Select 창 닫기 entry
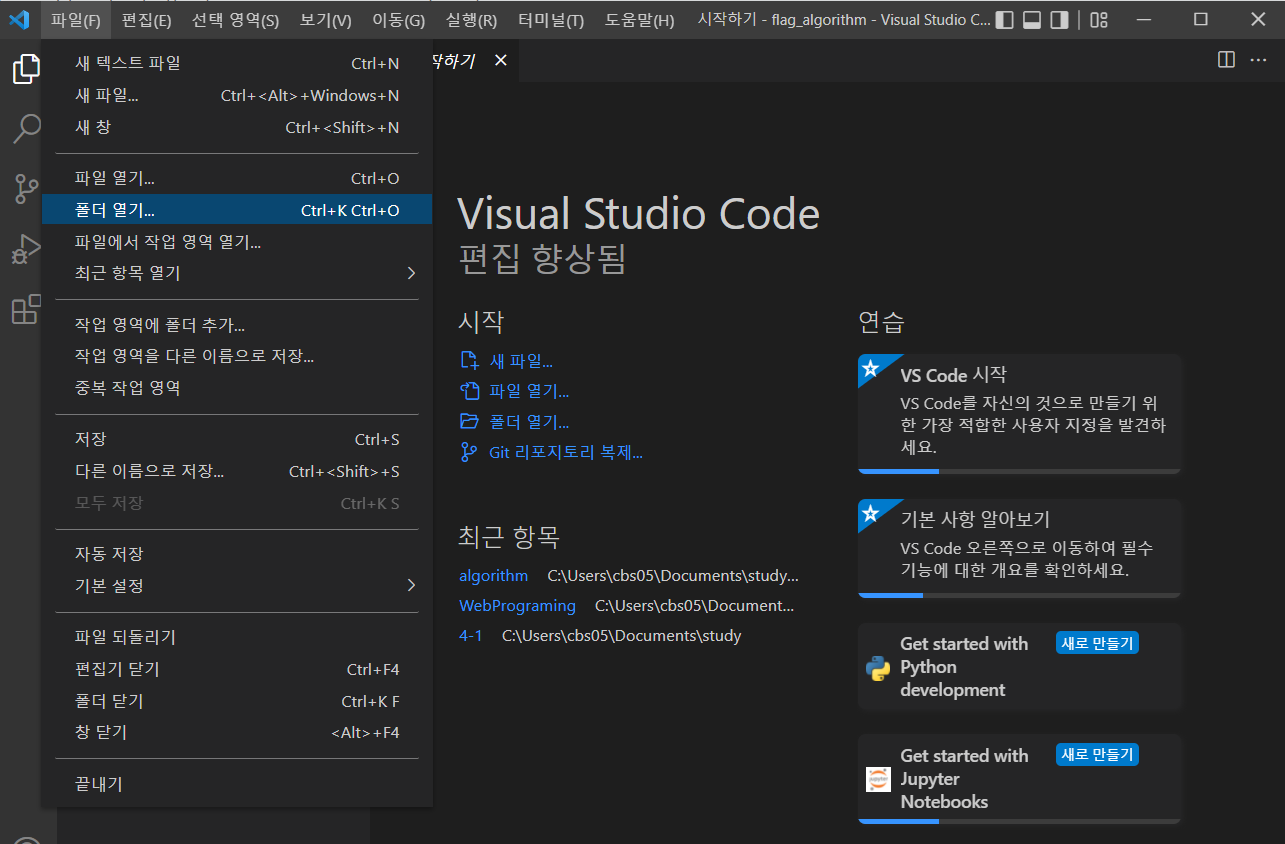The image size is (1285, 844). coord(236,733)
